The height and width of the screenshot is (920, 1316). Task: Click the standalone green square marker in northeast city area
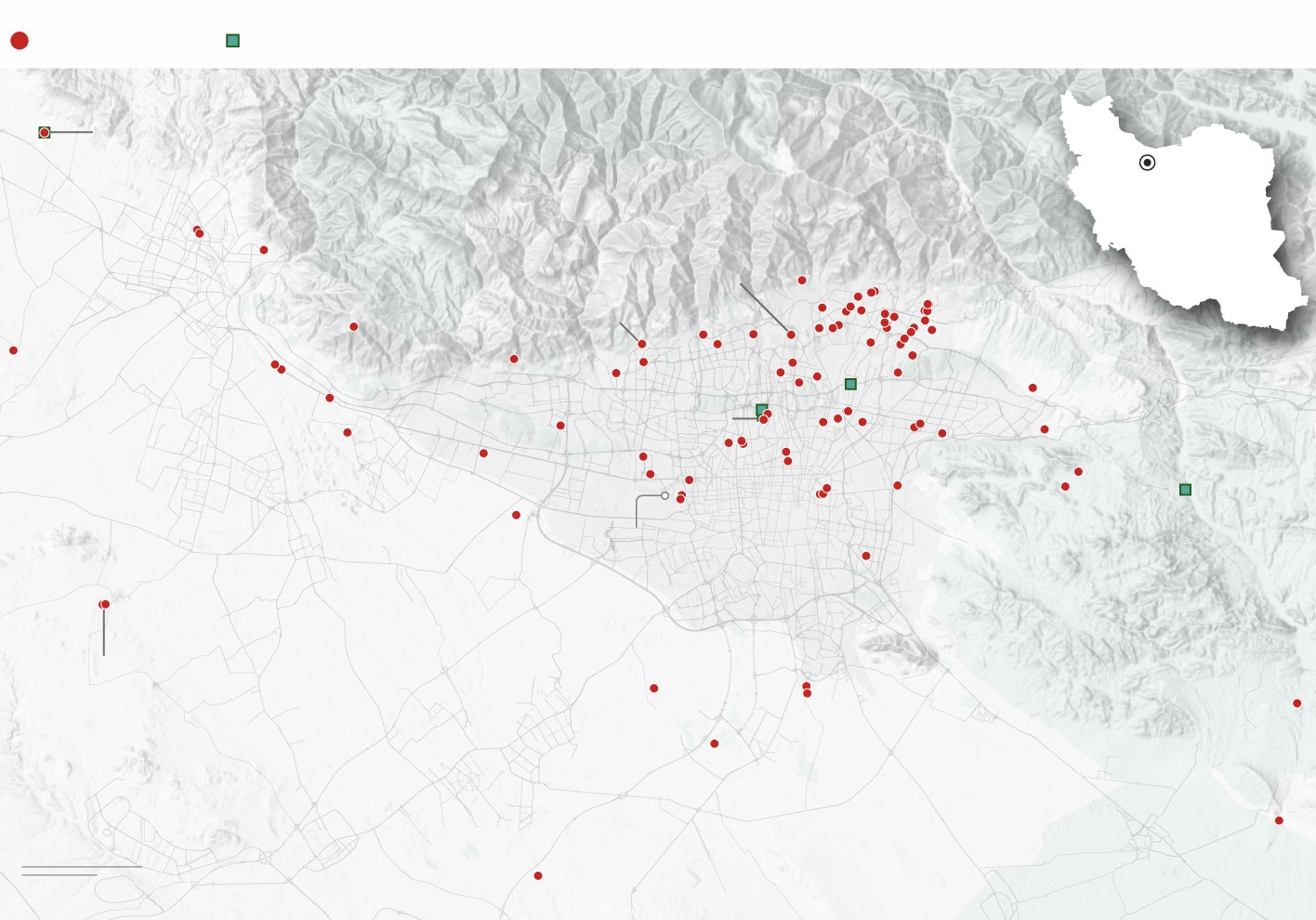(850, 384)
